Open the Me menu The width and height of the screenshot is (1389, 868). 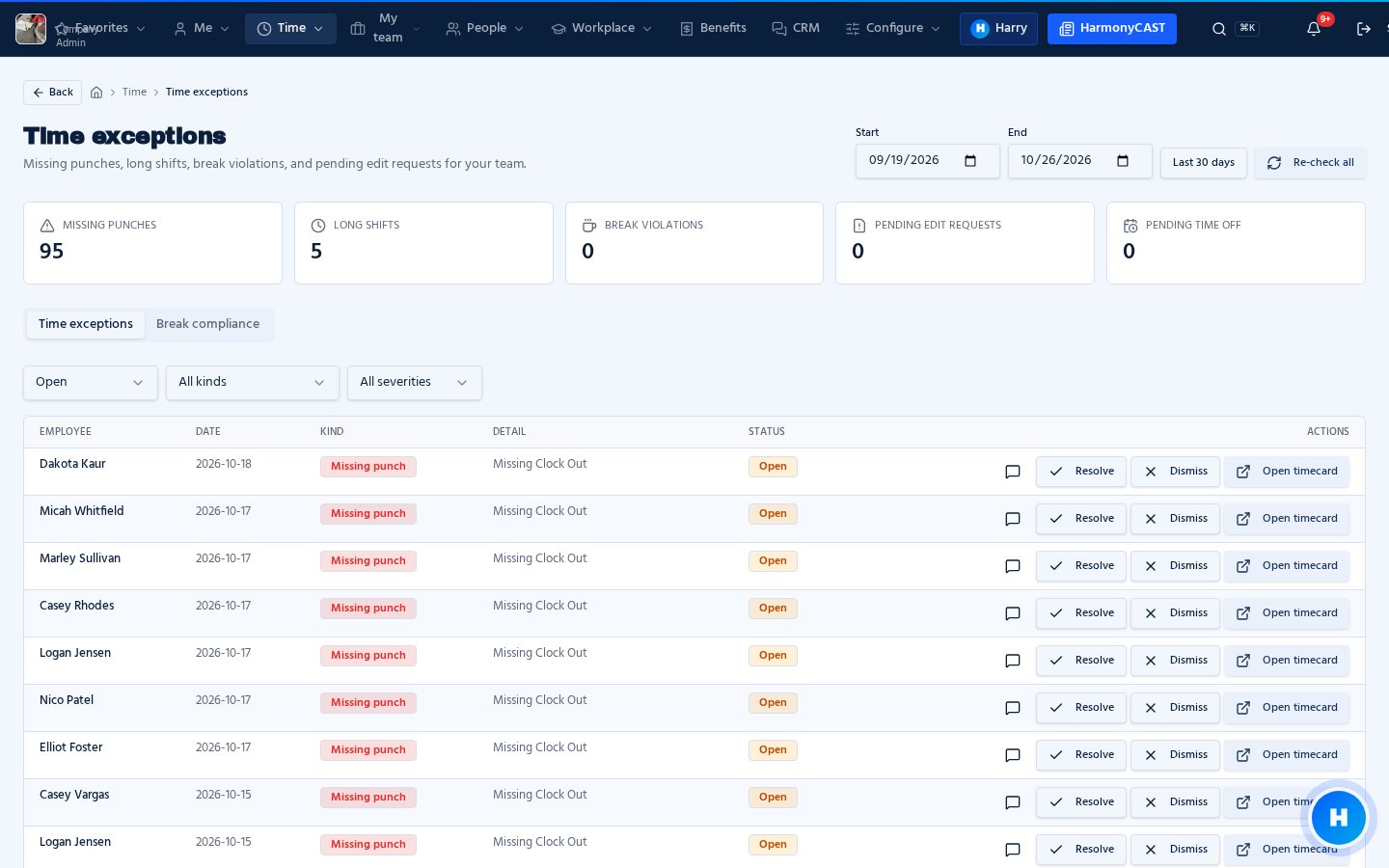tap(202, 29)
